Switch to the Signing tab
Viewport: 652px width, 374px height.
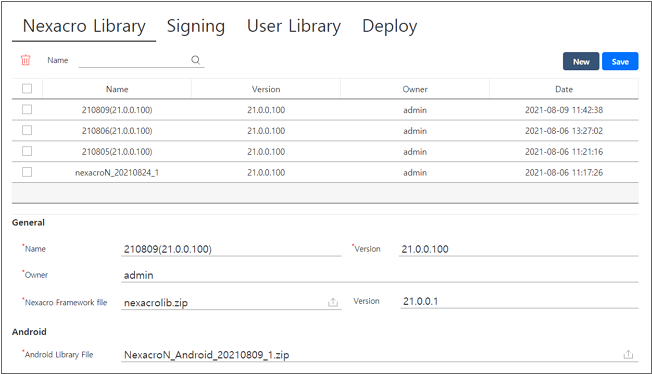tap(196, 26)
